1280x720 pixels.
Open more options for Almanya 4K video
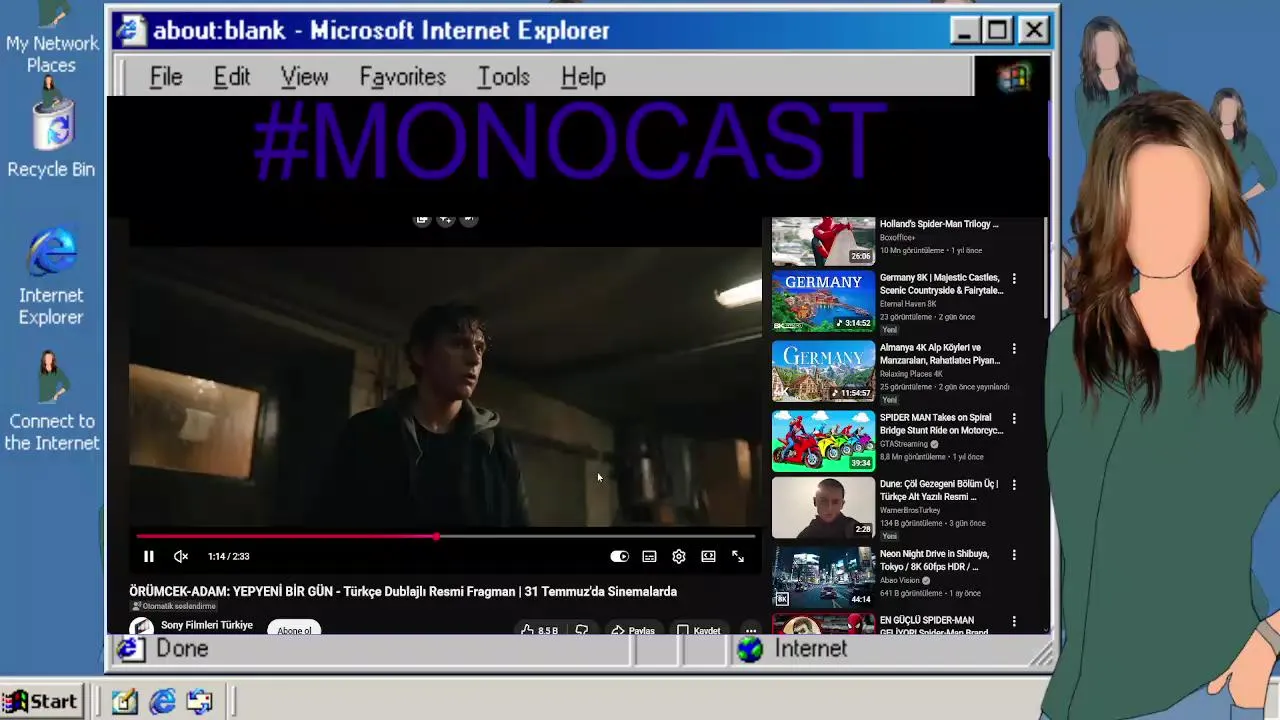point(1014,349)
